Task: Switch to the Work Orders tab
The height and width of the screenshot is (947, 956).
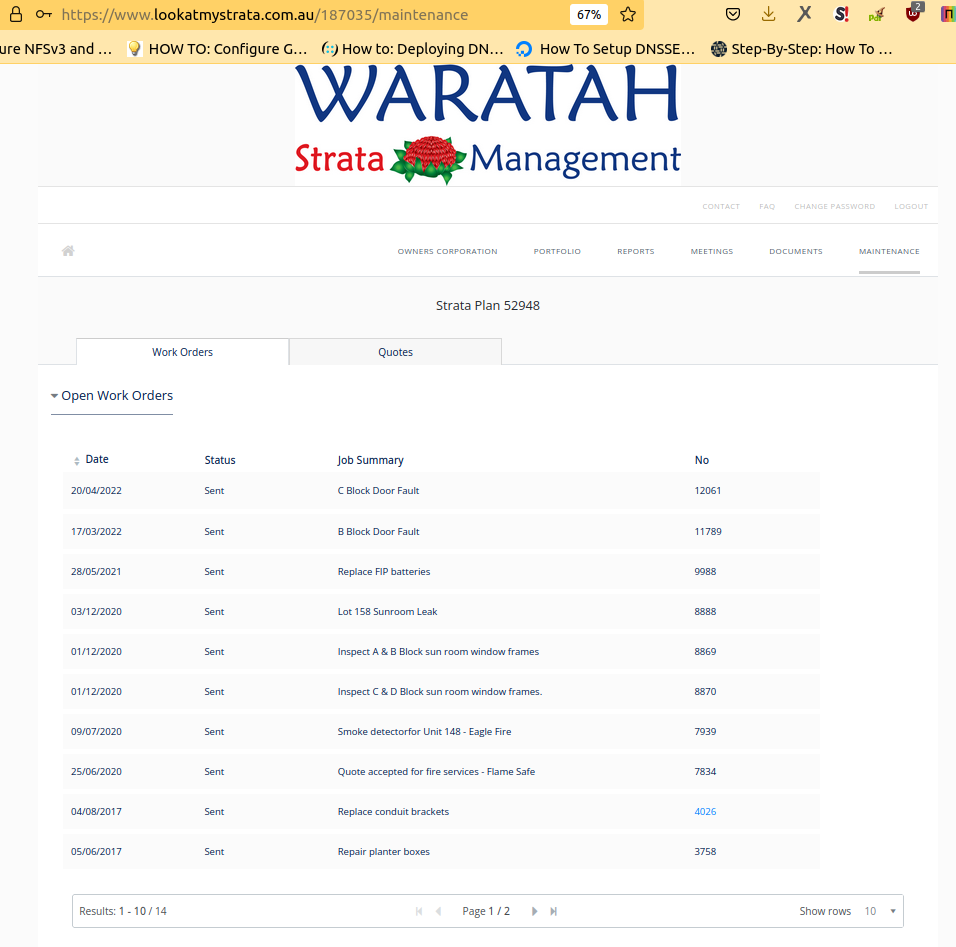Action: pyautogui.click(x=182, y=352)
